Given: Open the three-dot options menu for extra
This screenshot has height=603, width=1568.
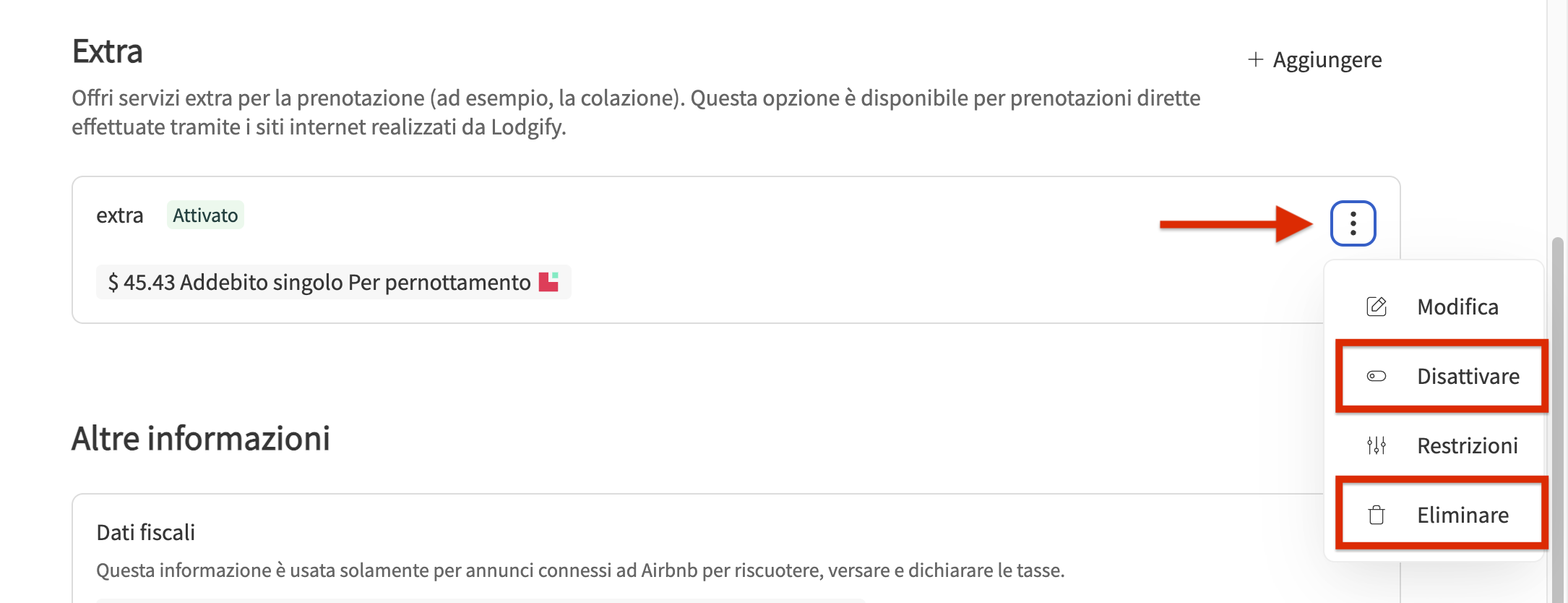Looking at the screenshot, I should (1353, 223).
